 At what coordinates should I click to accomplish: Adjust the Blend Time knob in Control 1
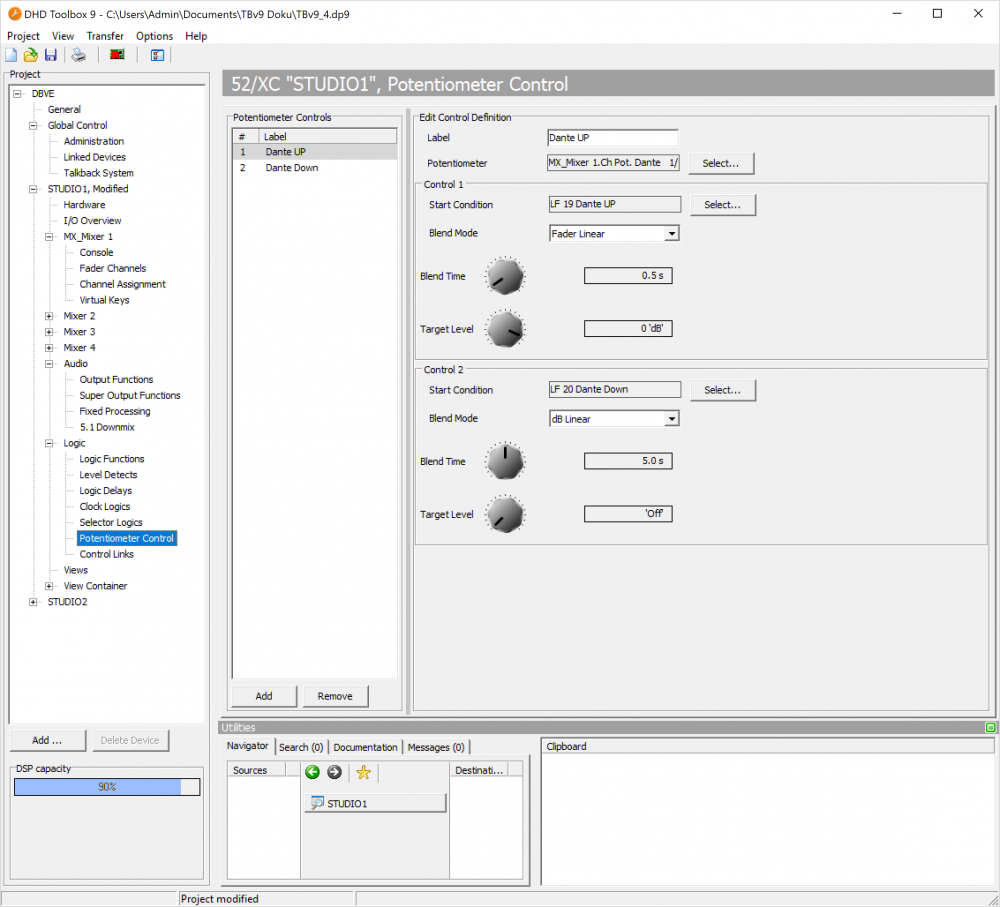click(505, 276)
